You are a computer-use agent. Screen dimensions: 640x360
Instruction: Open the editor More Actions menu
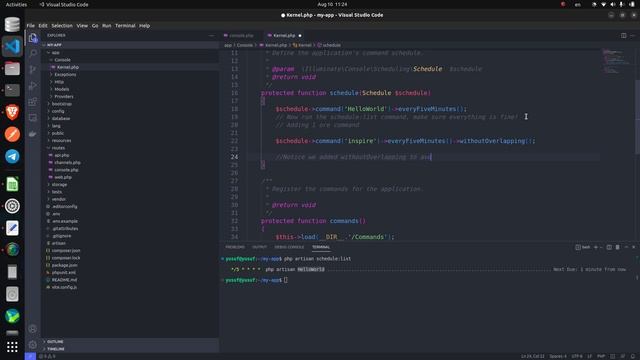pos(633,36)
